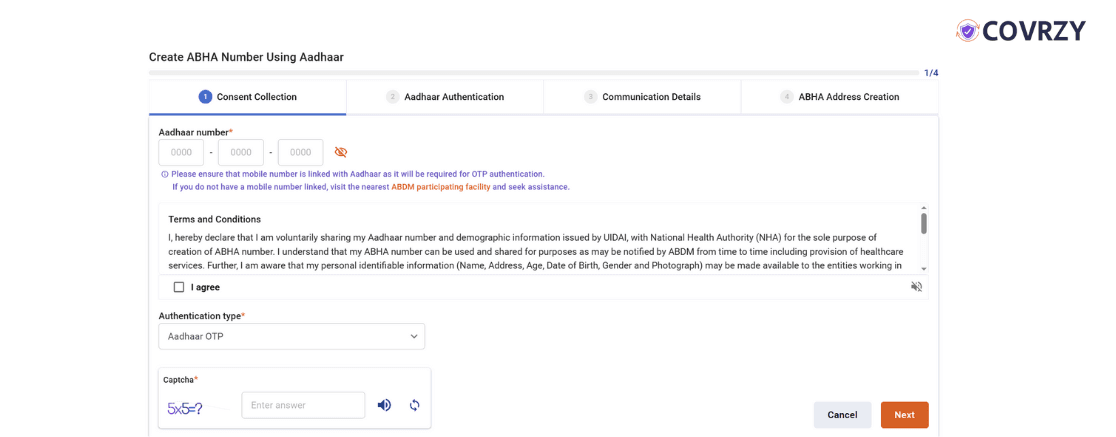Open the Authentication type dropdown

291,337
